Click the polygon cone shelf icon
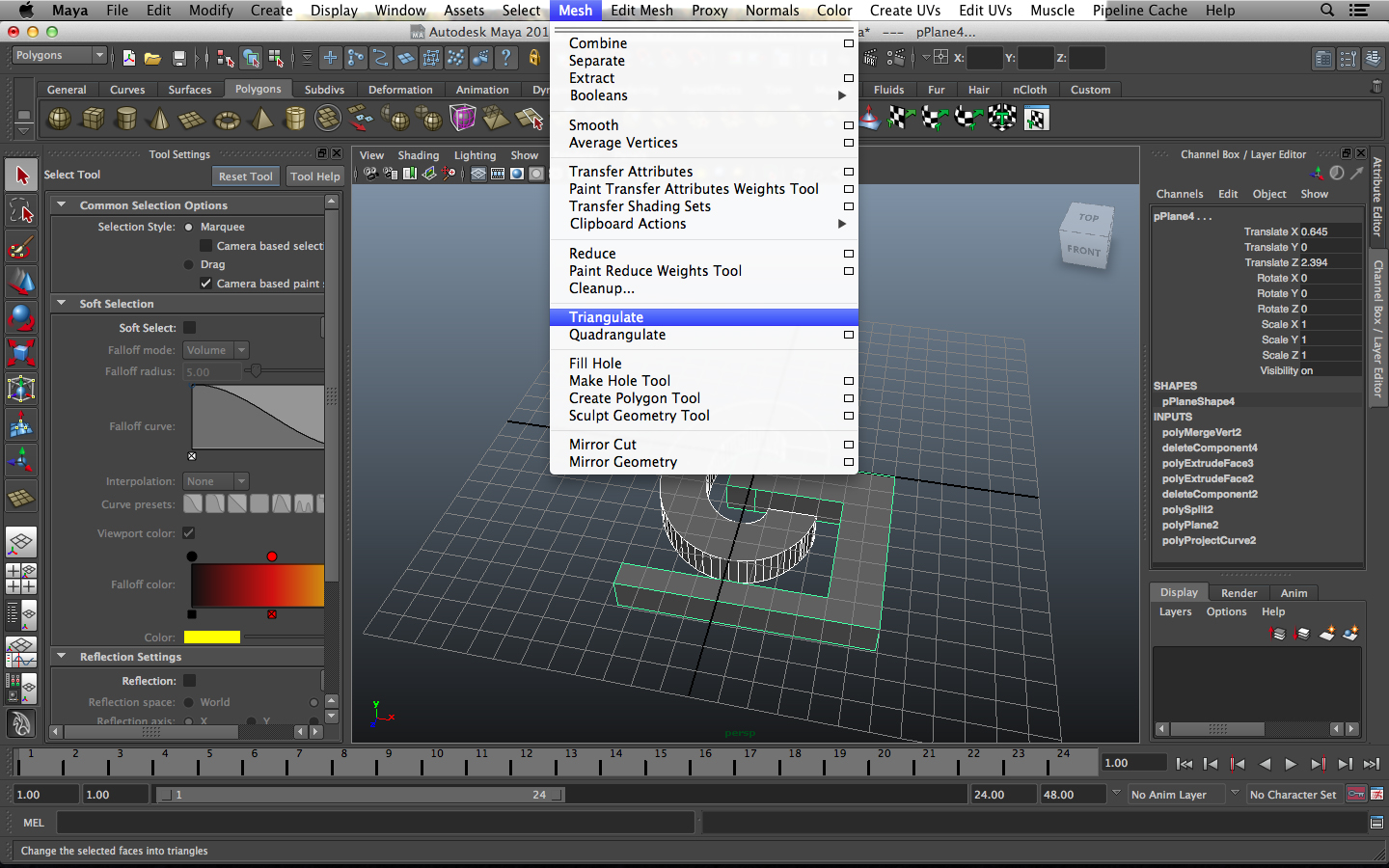The image size is (1389, 868). tap(159, 120)
